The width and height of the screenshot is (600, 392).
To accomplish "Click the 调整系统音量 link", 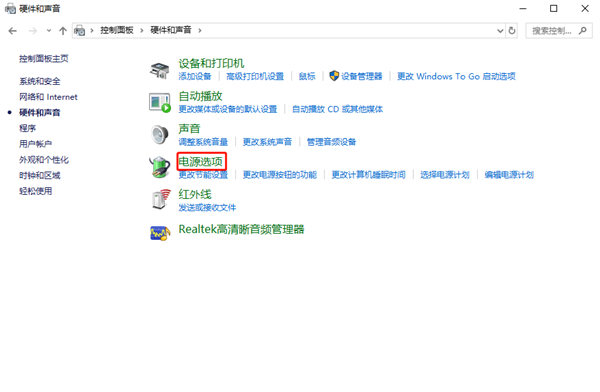I will coord(203,142).
